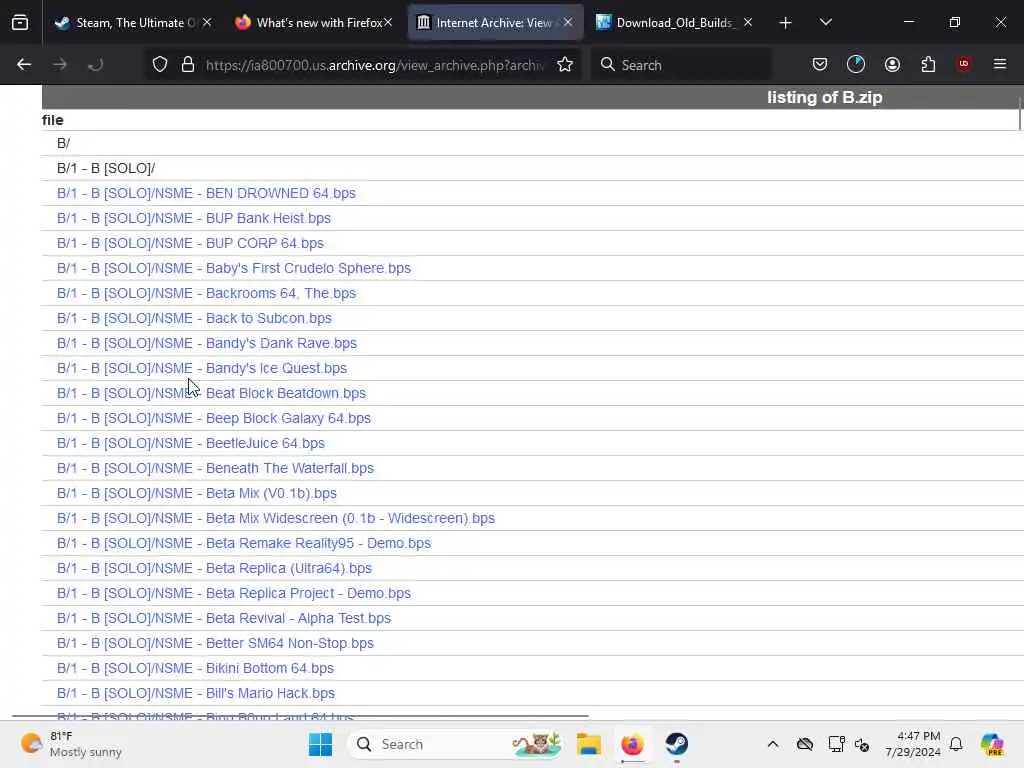The height and width of the screenshot is (768, 1024).
Task: Close the Download_Old_Builds tab
Action: pos(748,23)
